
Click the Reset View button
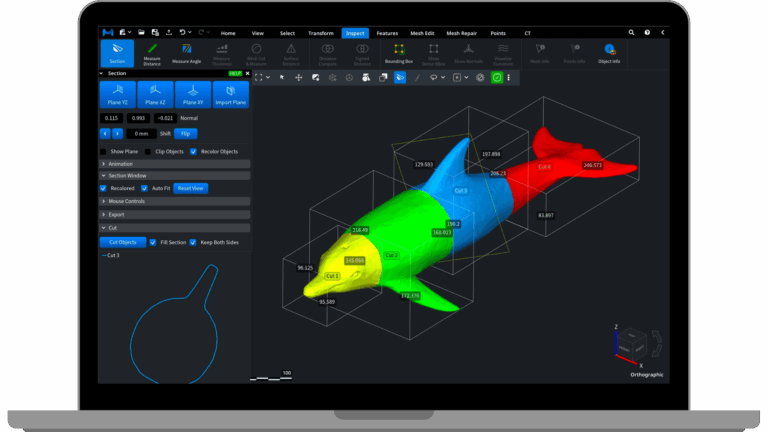pos(191,188)
